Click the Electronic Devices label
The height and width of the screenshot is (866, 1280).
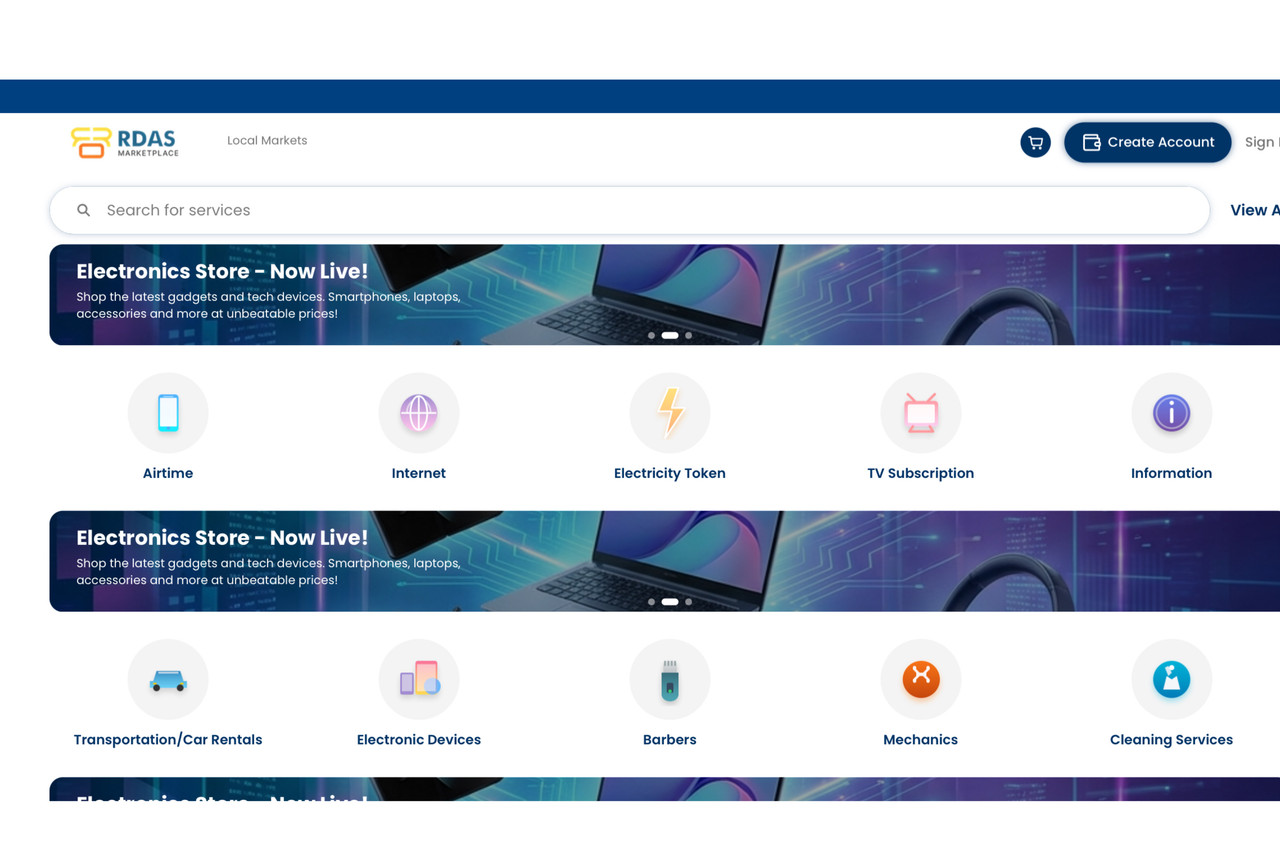click(419, 740)
